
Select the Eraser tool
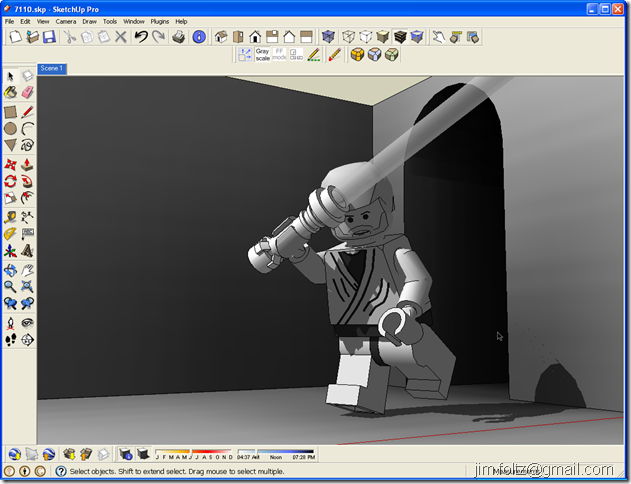(x=27, y=93)
